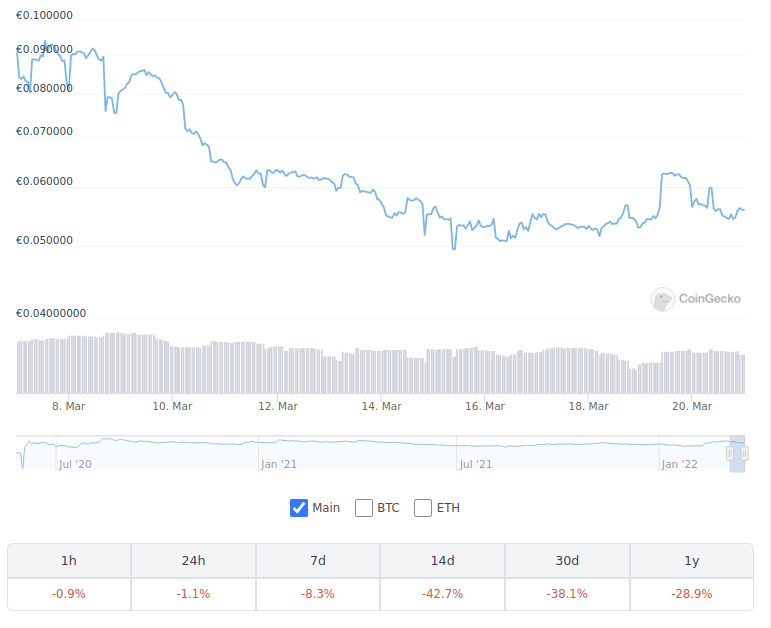Select the 14d timeframe tab
This screenshot has height=628, width=771.
coord(443,561)
